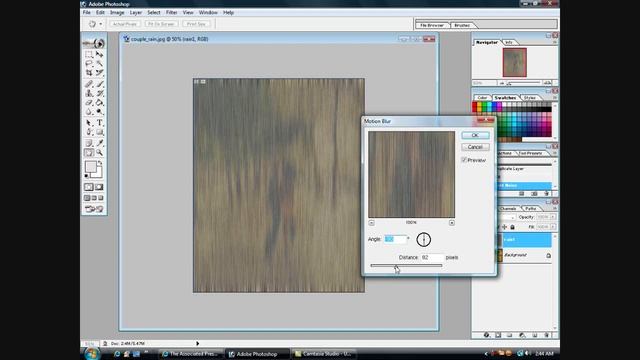Select the Eraser tool
This screenshot has height=360, width=640.
tap(89, 103)
